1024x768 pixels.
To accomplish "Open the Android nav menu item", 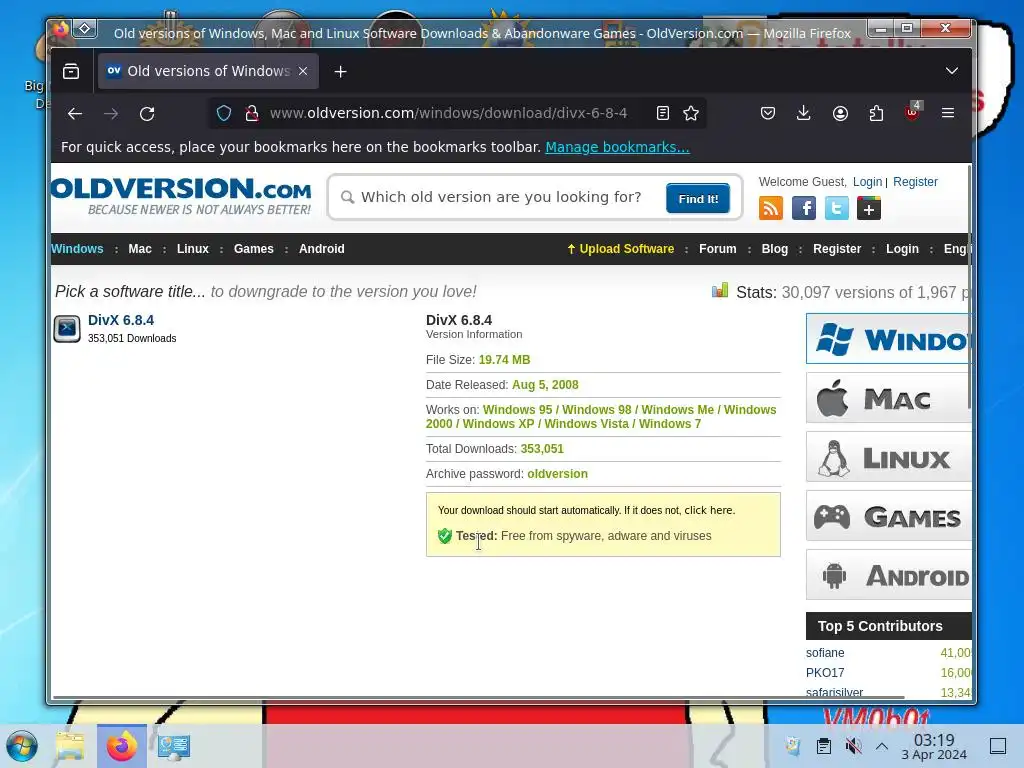I will 321,249.
